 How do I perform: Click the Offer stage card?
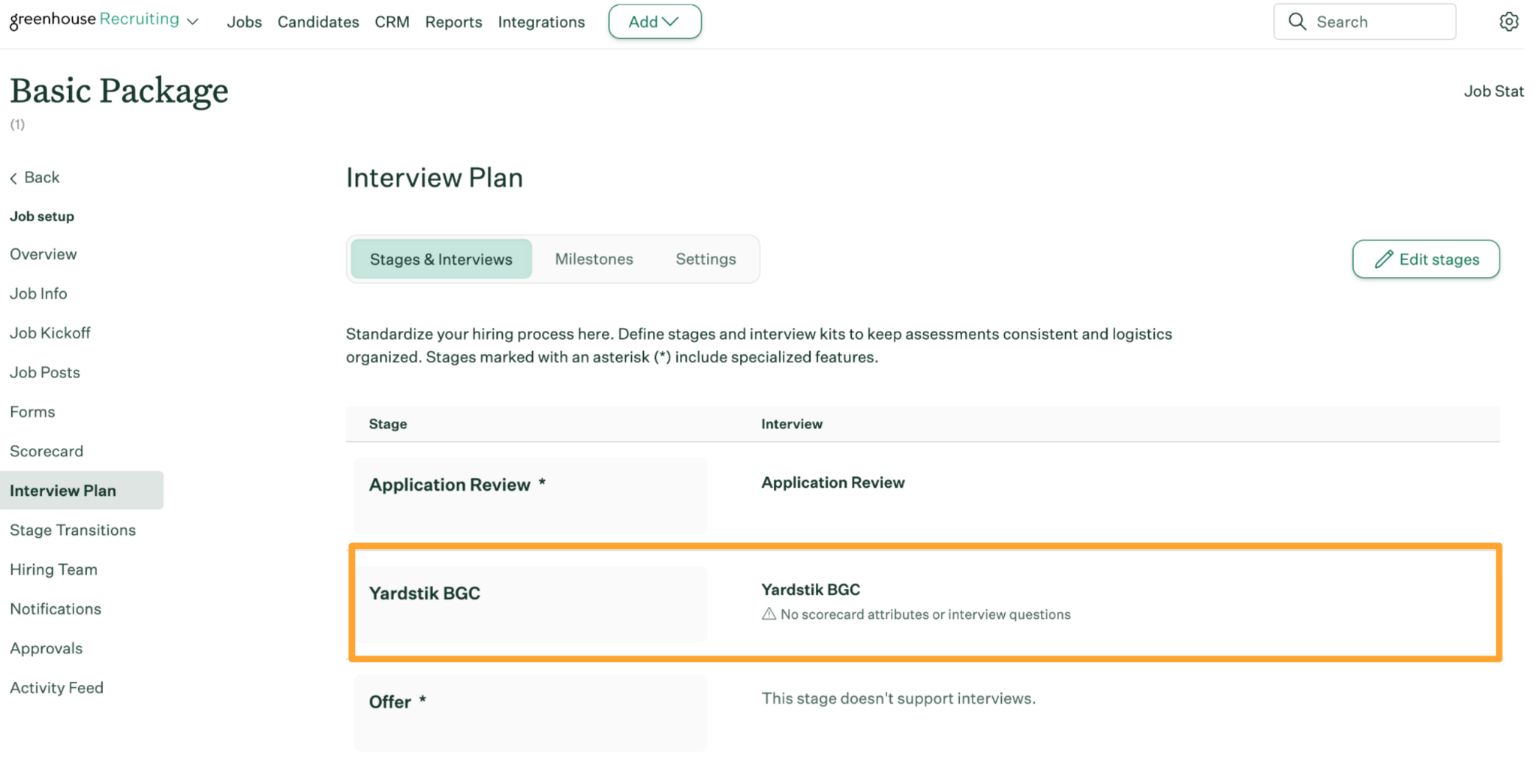[531, 713]
